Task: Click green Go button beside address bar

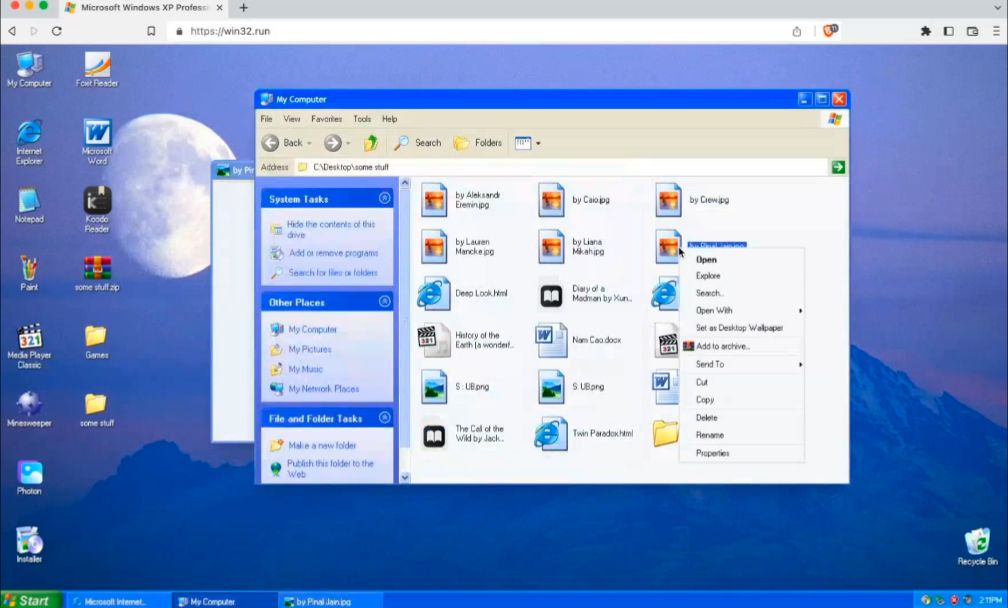Action: (838, 167)
